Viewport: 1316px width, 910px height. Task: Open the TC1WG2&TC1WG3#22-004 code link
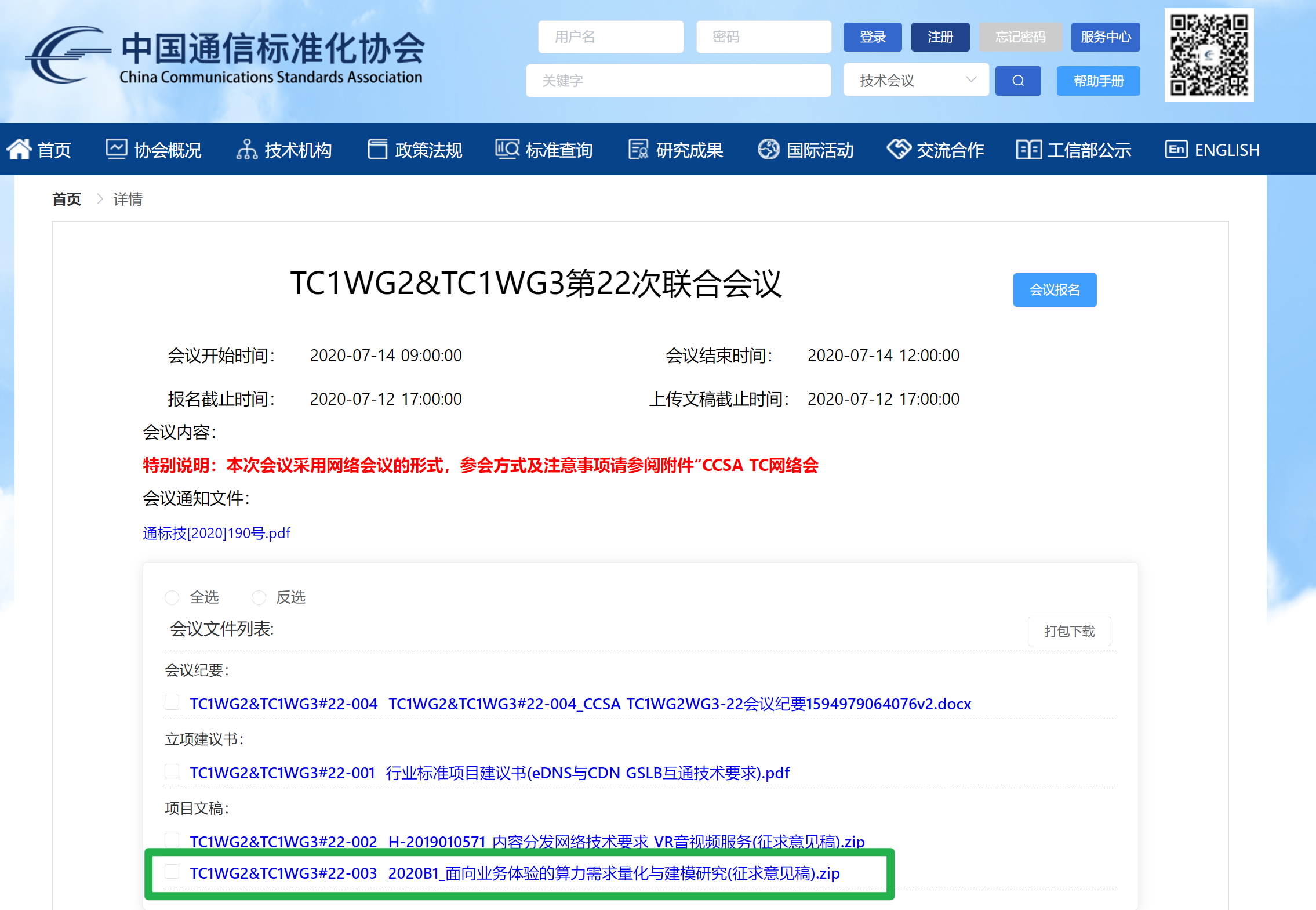point(283,704)
